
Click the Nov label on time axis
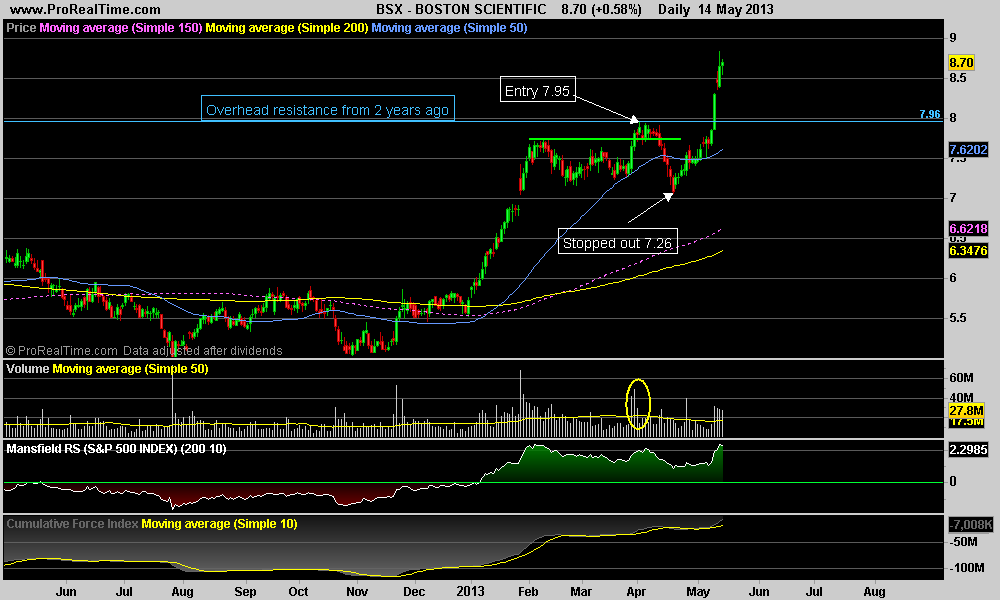click(x=357, y=592)
